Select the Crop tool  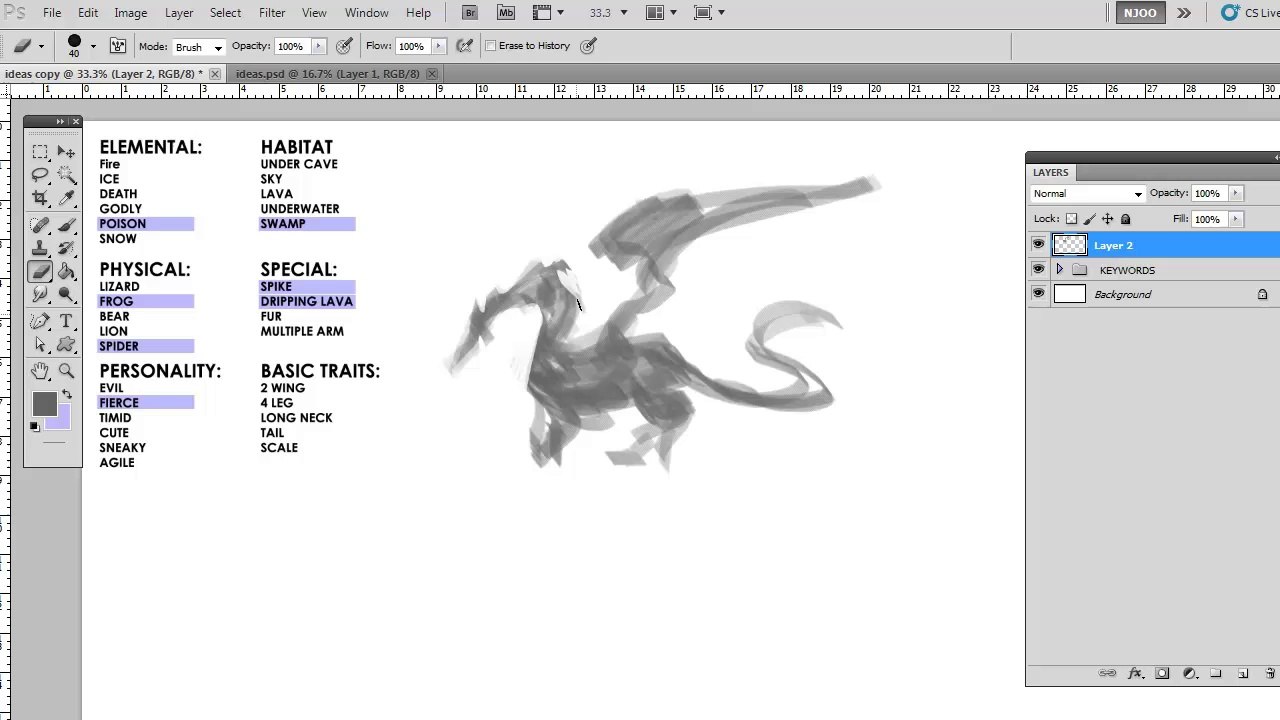point(40,198)
